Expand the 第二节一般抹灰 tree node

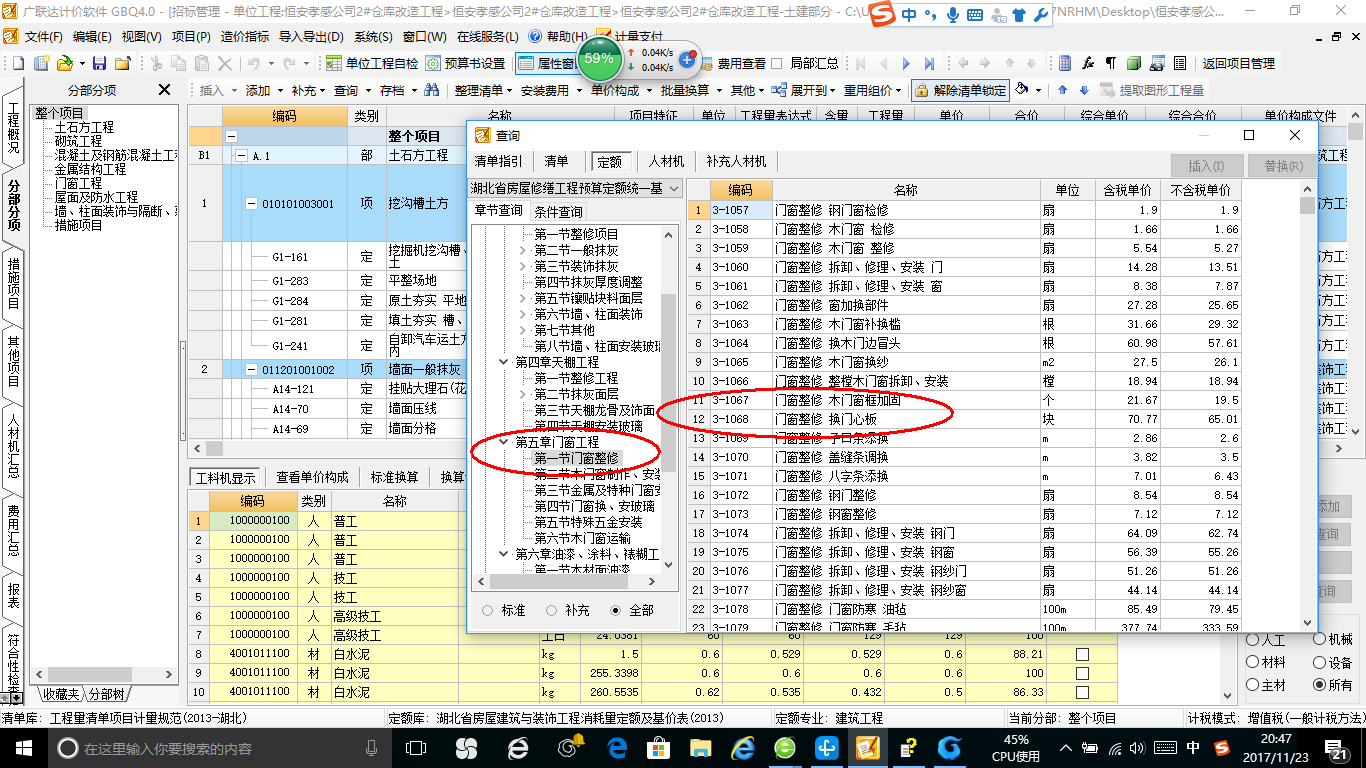(x=523, y=249)
